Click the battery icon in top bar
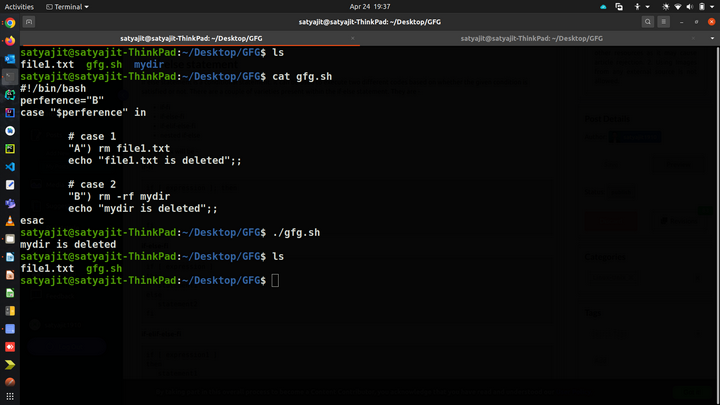 (702, 6)
